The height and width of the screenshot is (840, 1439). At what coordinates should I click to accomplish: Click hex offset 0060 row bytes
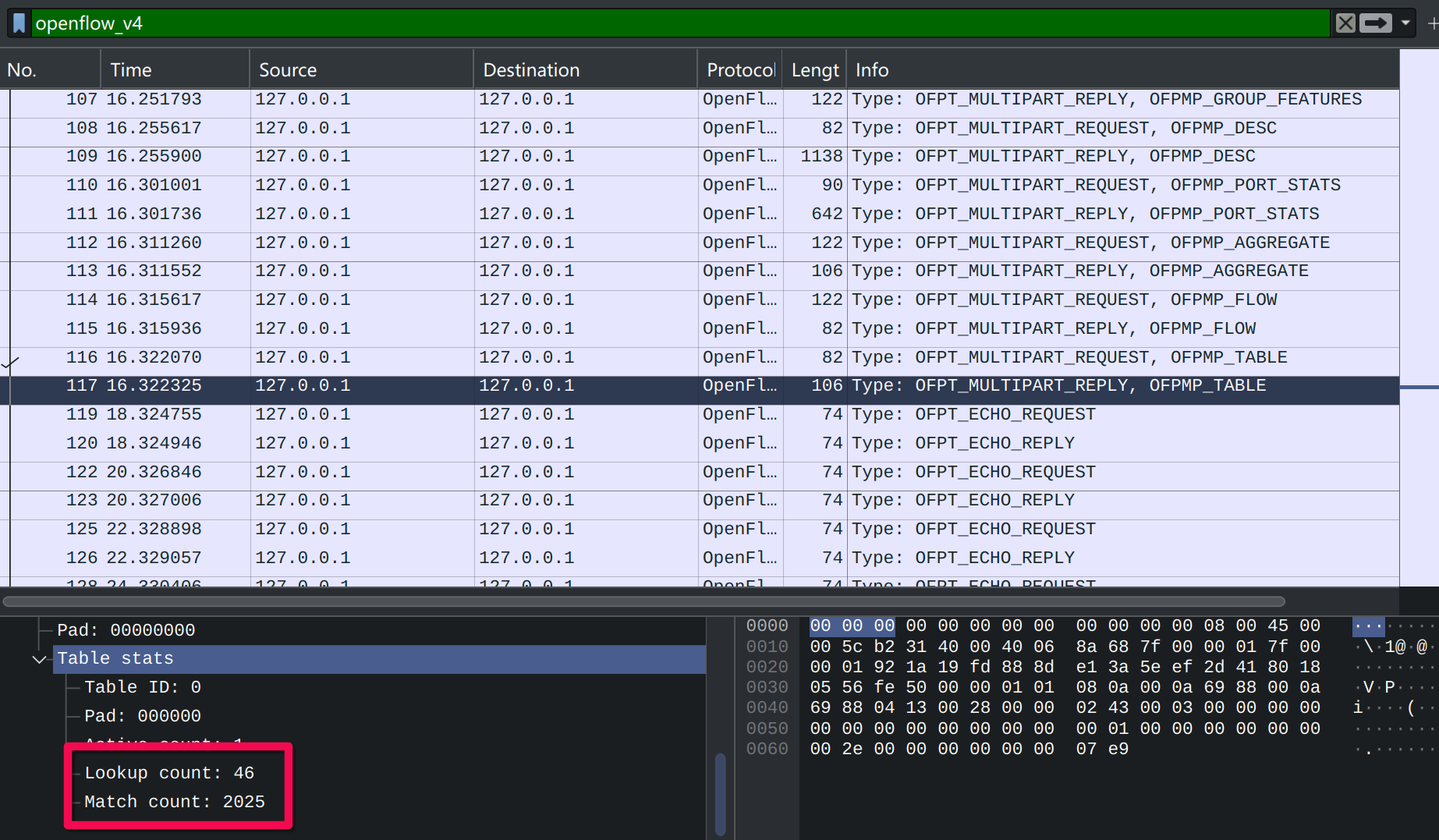pyautogui.click(x=969, y=749)
